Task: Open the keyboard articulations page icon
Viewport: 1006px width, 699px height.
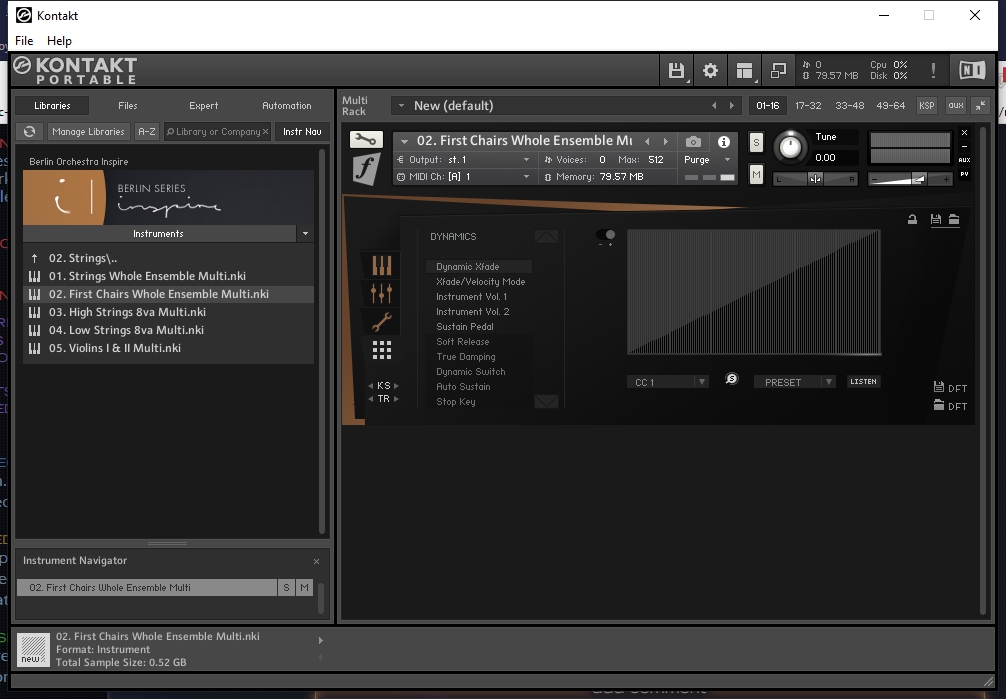Action: tap(382, 265)
